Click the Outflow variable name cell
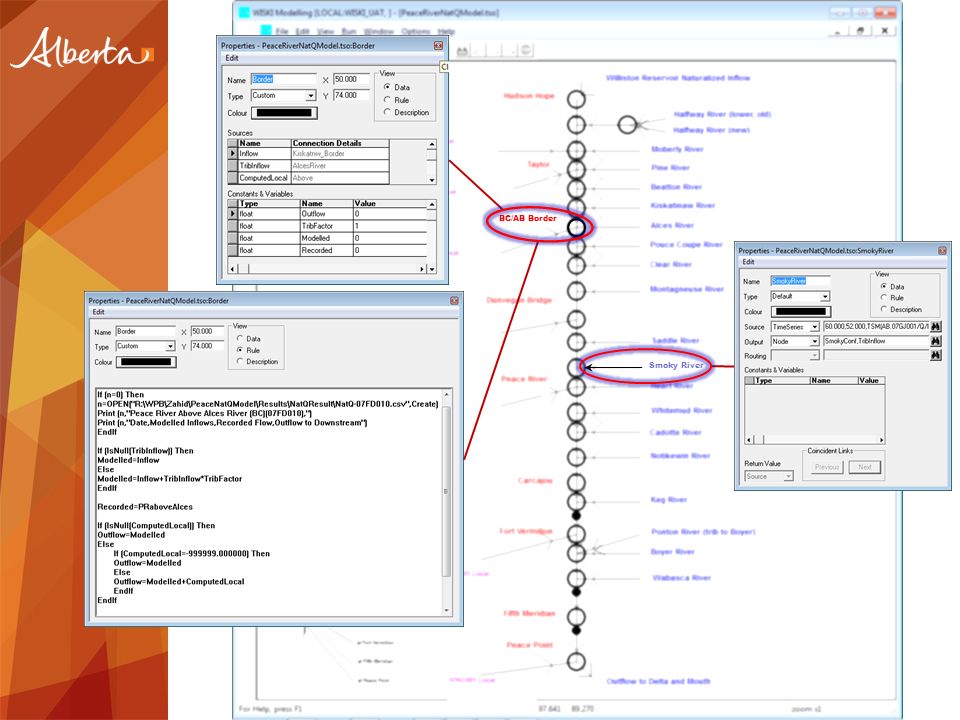This screenshot has width=960, height=720. 326,214
